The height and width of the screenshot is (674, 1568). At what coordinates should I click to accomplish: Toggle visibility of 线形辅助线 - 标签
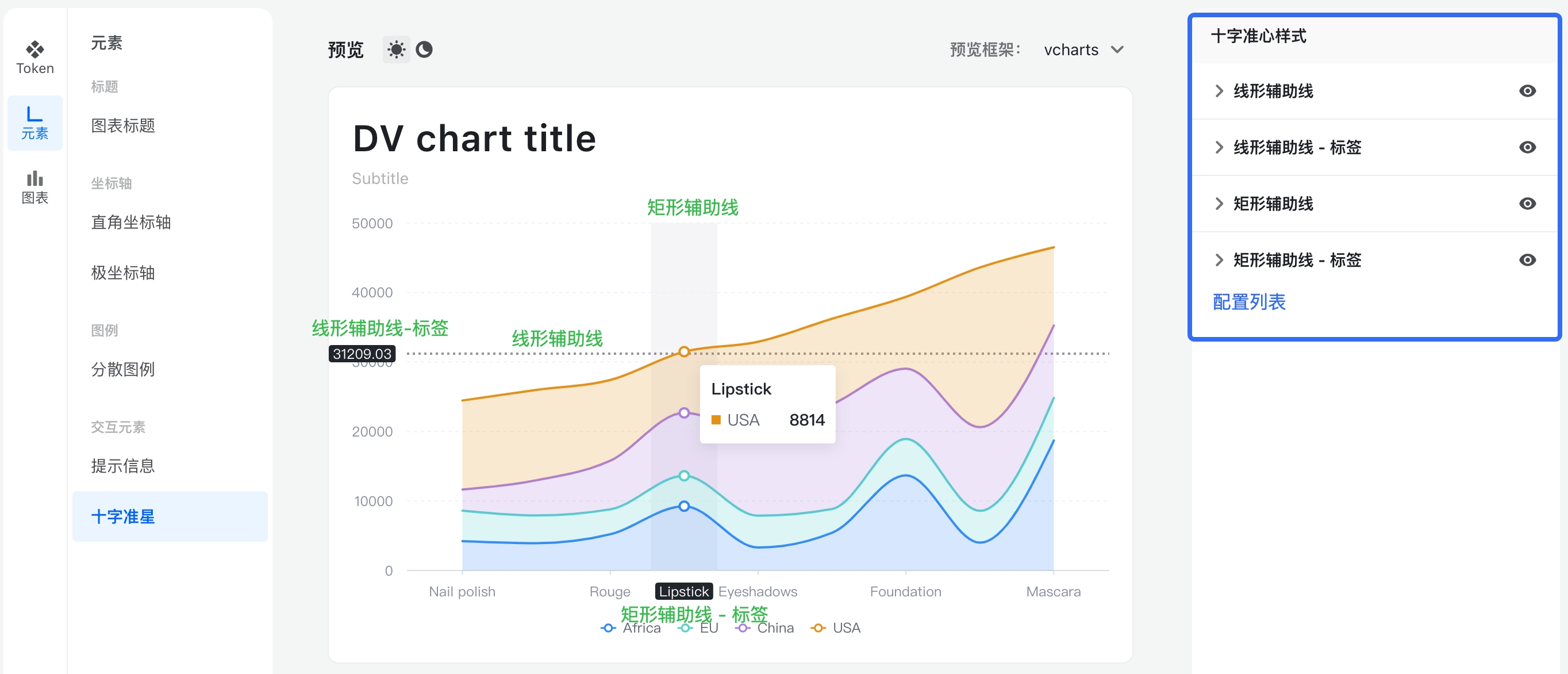pyautogui.click(x=1527, y=147)
